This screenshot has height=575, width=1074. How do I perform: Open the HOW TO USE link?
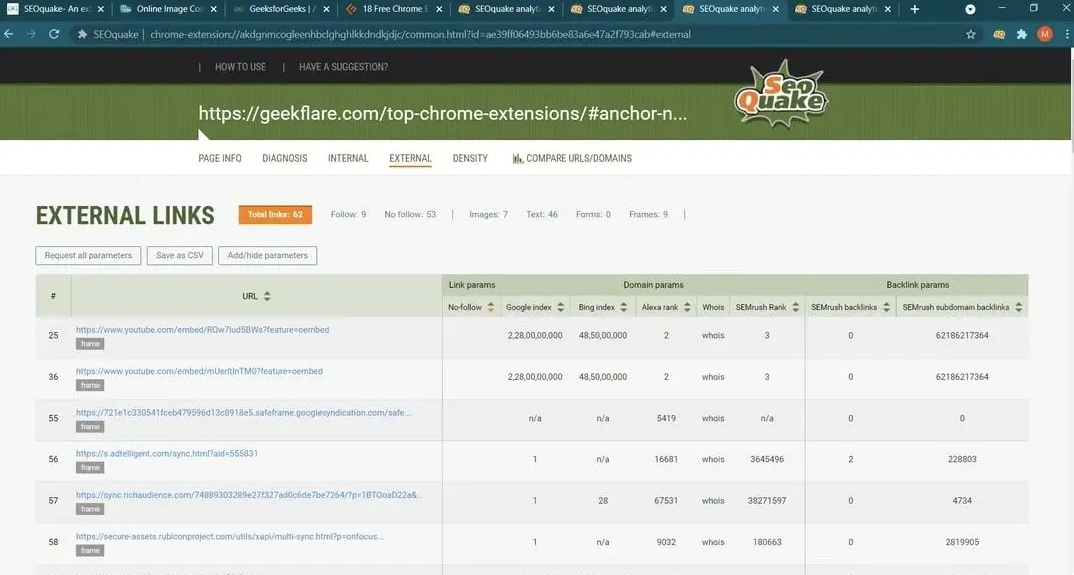click(x=240, y=67)
